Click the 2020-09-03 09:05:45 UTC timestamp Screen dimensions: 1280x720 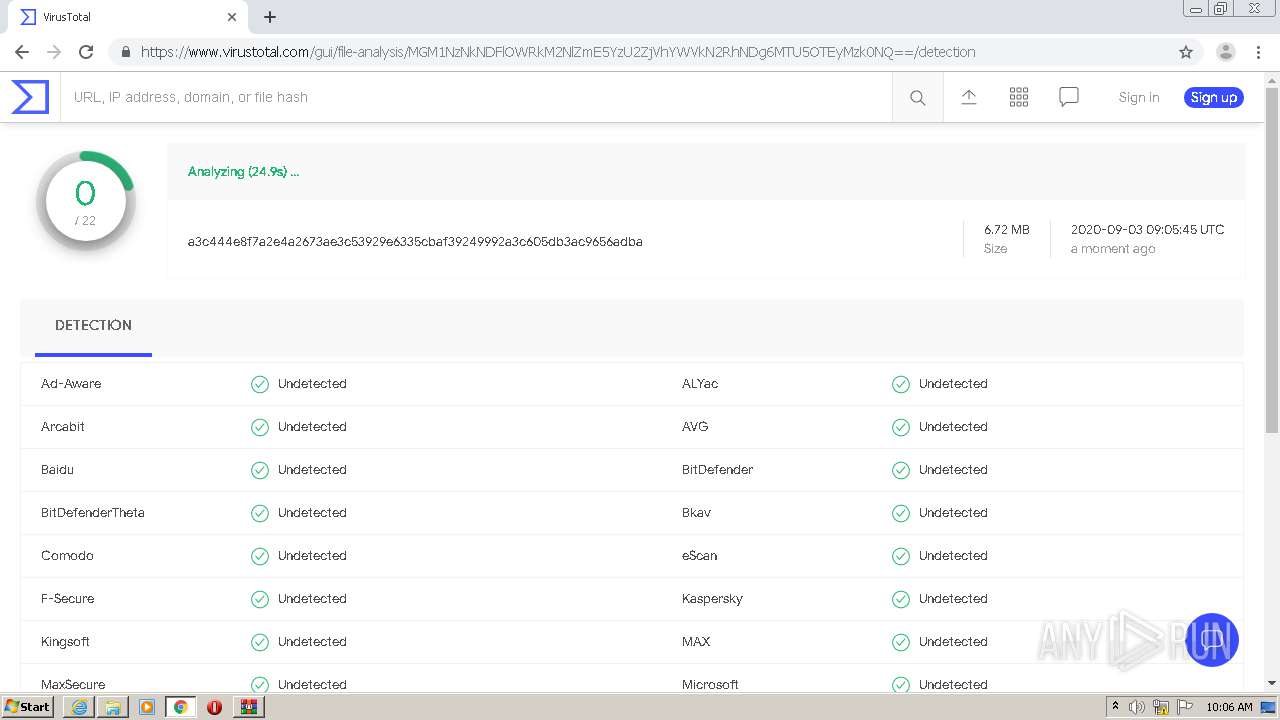coord(1147,229)
